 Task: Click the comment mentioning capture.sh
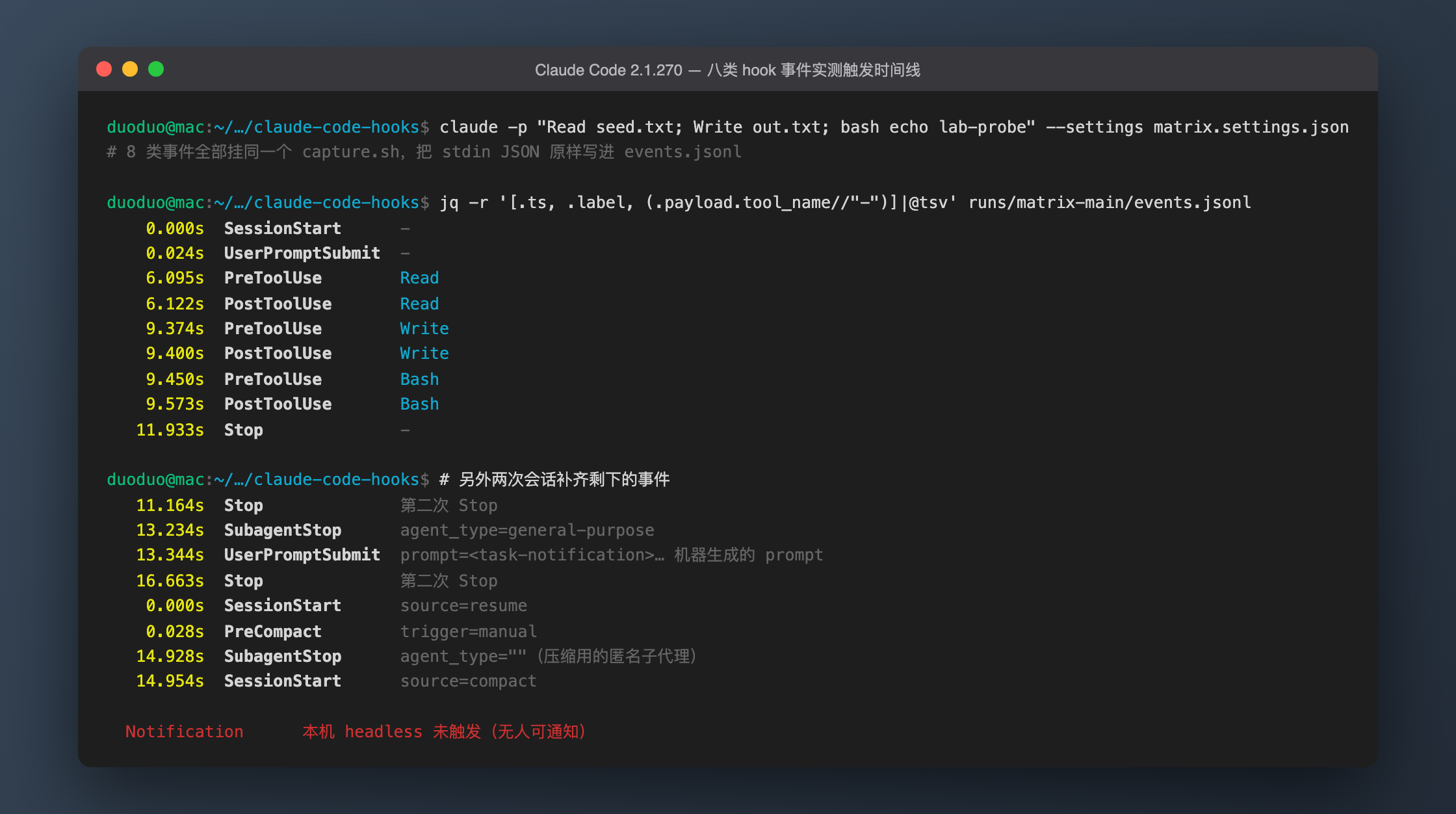pos(424,151)
